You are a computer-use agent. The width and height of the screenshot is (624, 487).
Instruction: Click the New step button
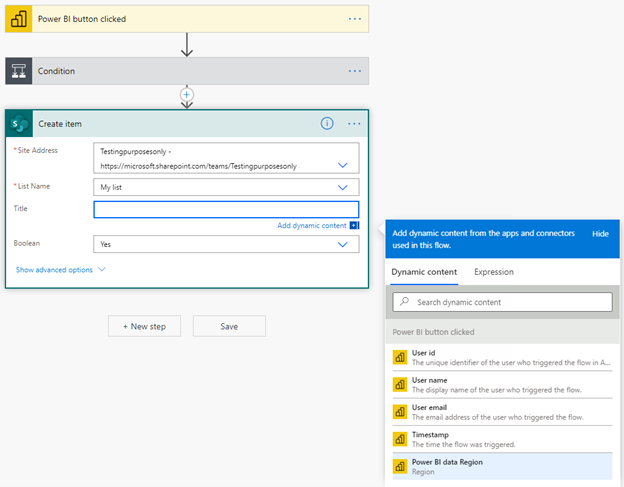point(144,326)
